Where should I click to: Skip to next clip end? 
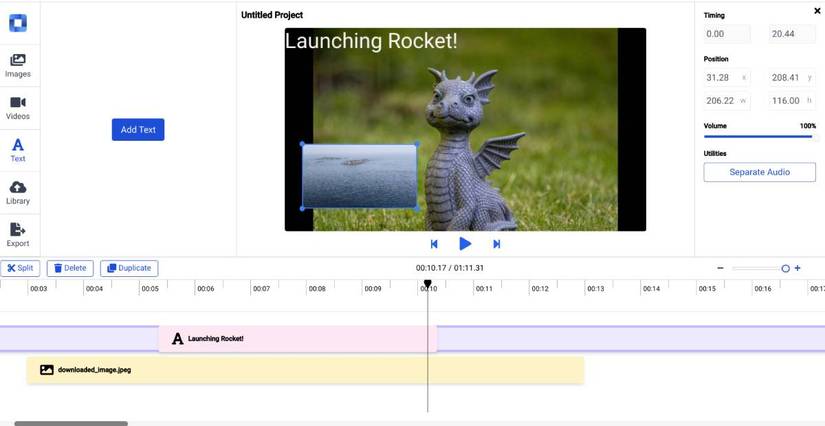pyautogui.click(x=496, y=244)
